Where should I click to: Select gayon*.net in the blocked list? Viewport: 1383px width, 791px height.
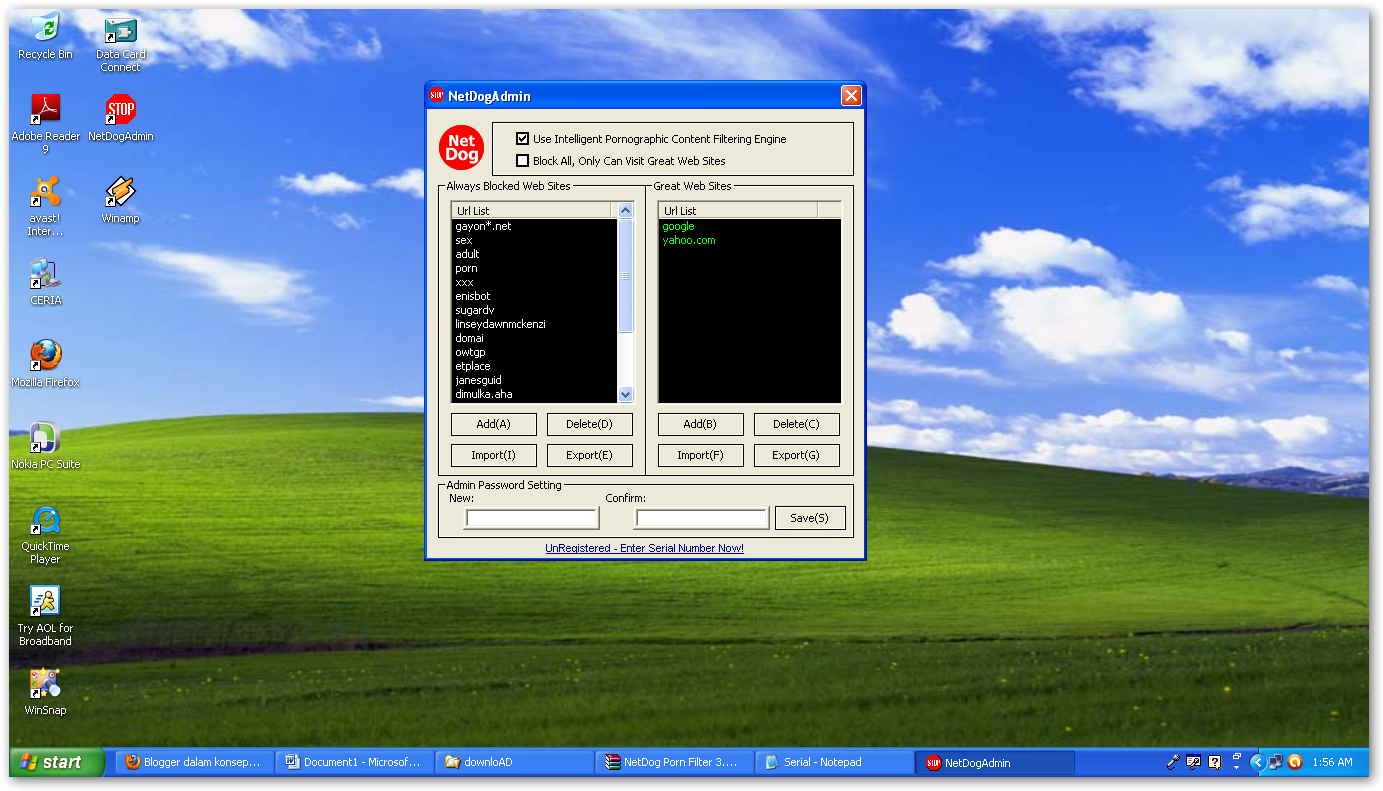point(483,226)
